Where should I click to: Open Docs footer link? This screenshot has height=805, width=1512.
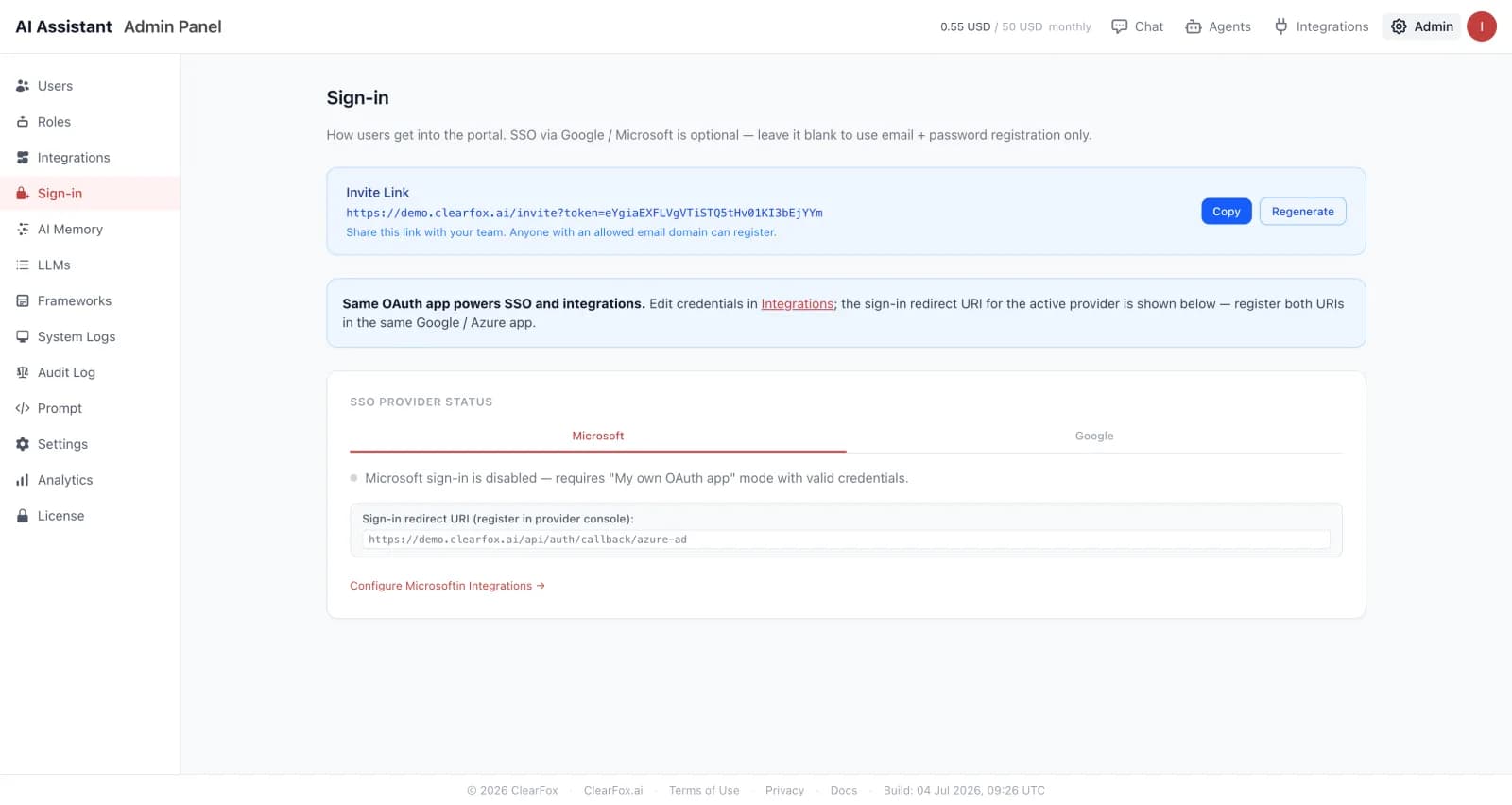tap(844, 791)
